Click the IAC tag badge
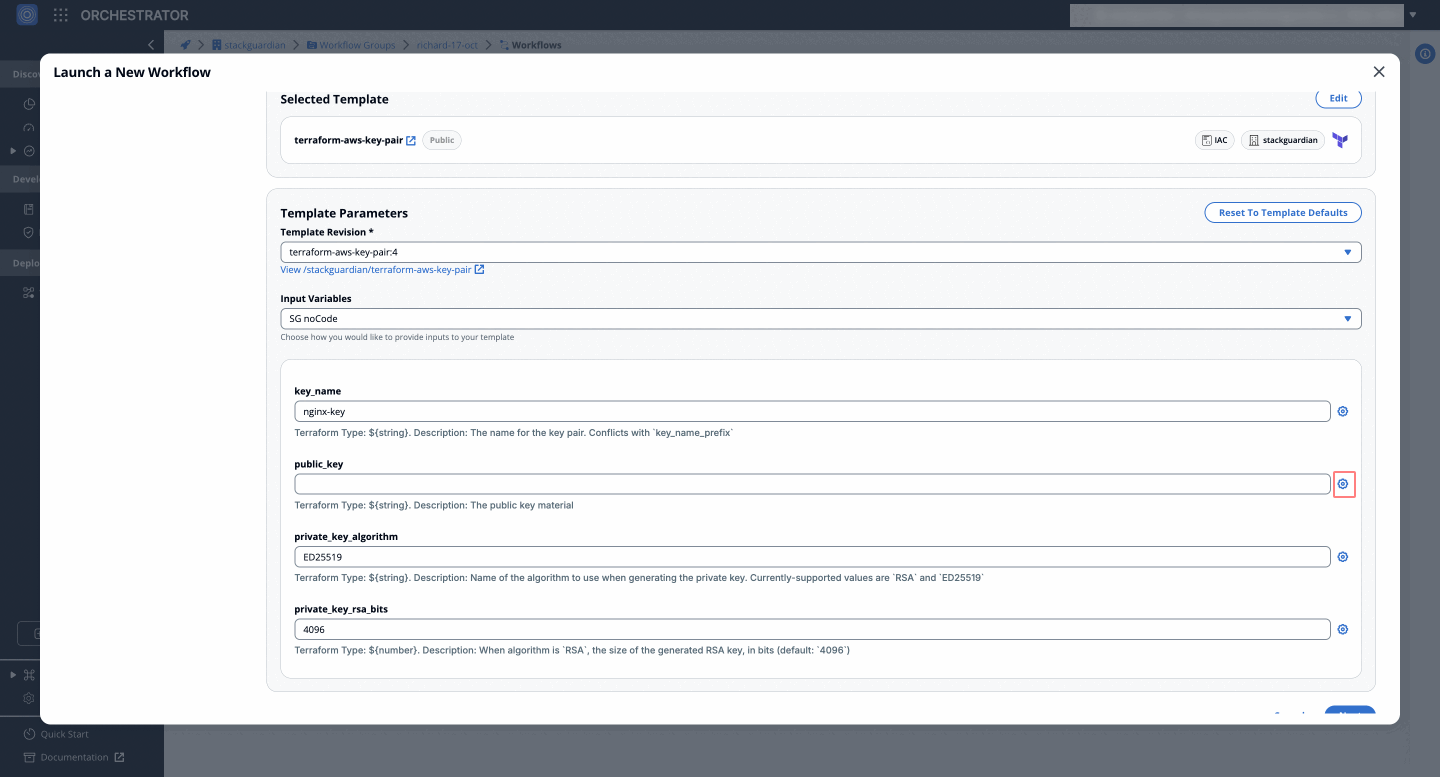This screenshot has width=1440, height=777. click(1214, 141)
